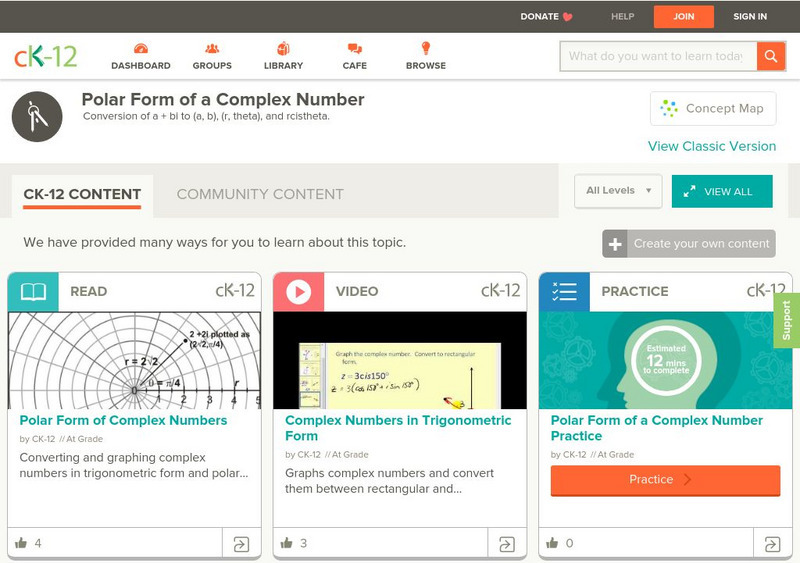
Task: Open the Polar Form of Complex Numbers link
Action: pyautogui.click(x=123, y=421)
